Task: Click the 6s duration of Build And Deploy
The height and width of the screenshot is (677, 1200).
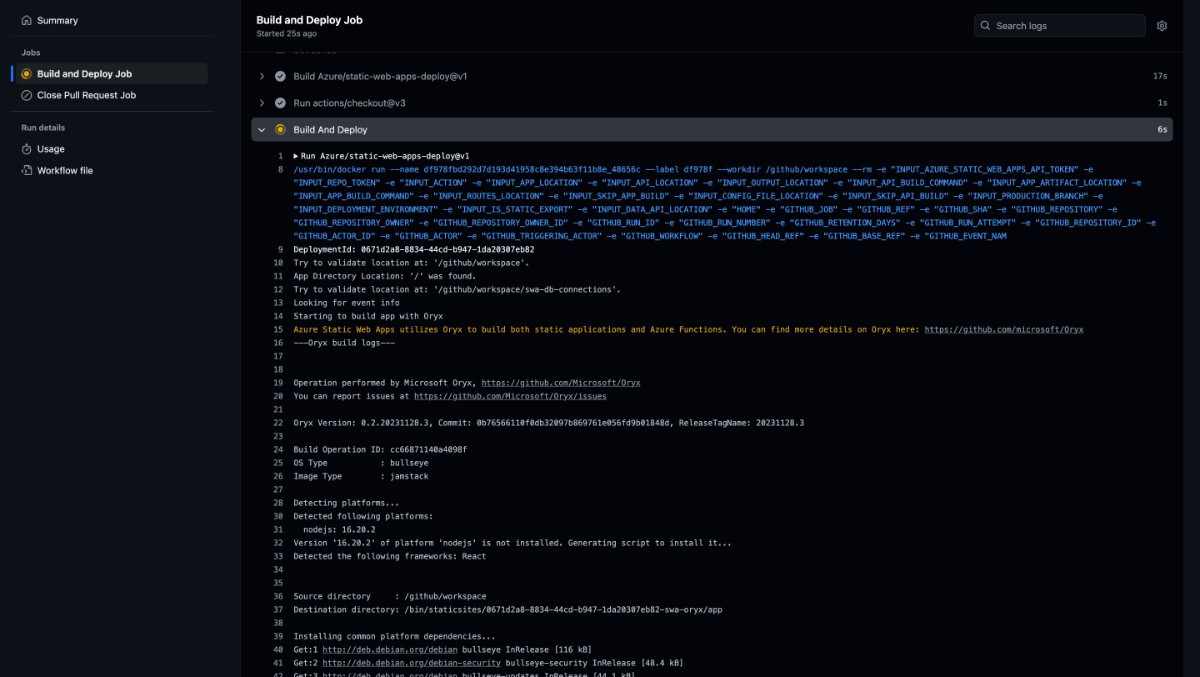Action: click(x=1162, y=130)
